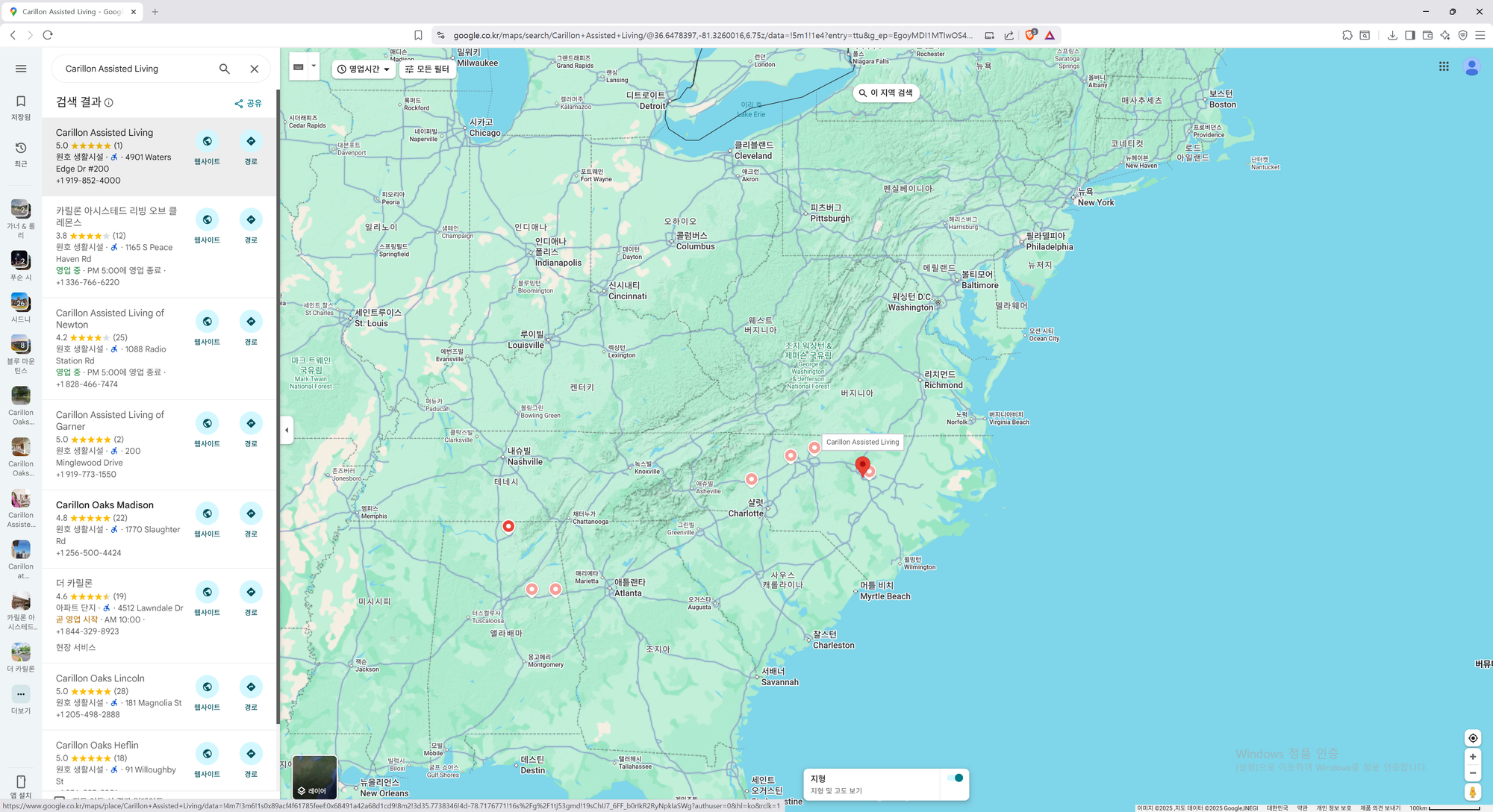Open the Recents (최근) history icon
This screenshot has height=812, width=1493.
21,149
